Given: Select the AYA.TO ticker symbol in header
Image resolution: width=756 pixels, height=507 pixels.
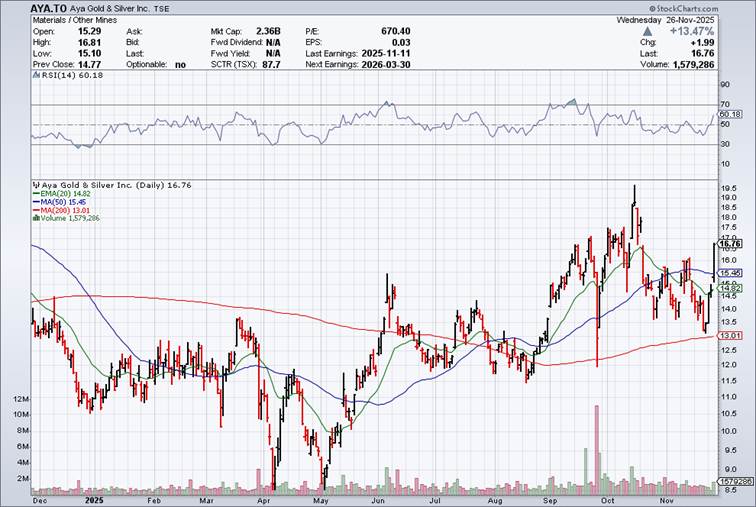Looking at the screenshot, I should point(47,8).
